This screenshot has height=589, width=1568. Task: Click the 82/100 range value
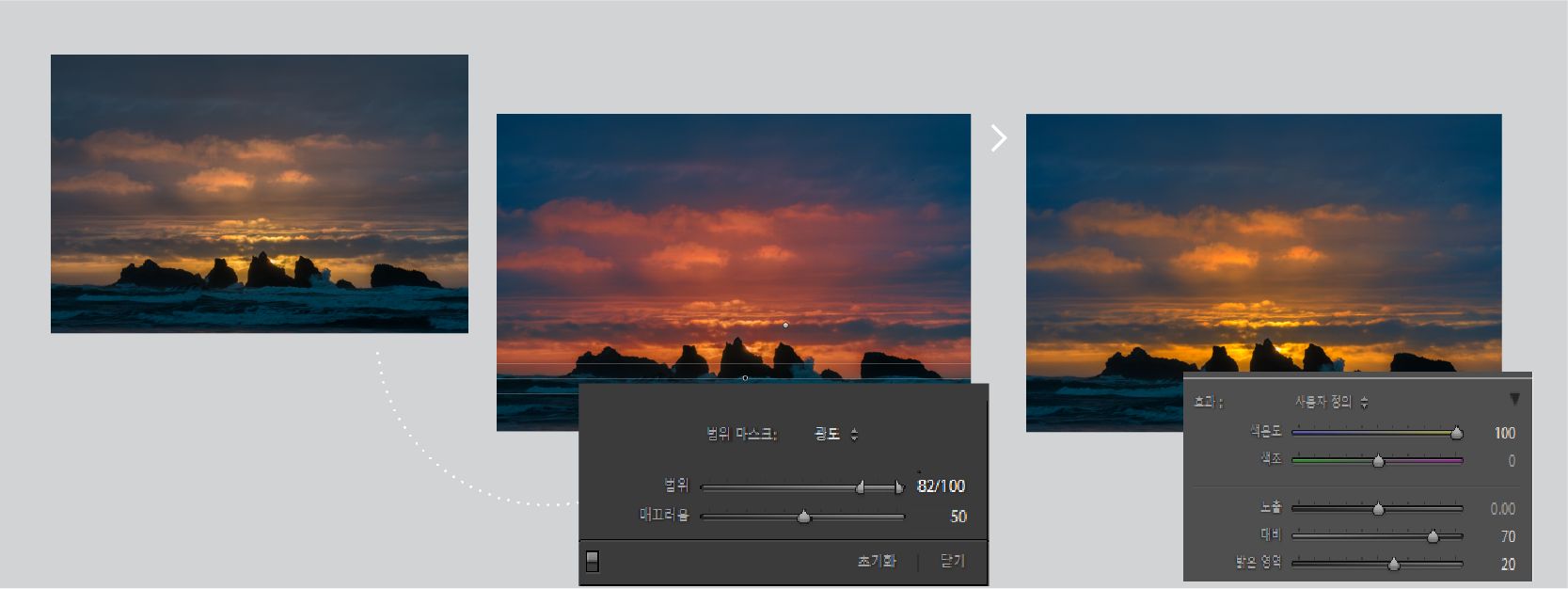click(x=941, y=486)
